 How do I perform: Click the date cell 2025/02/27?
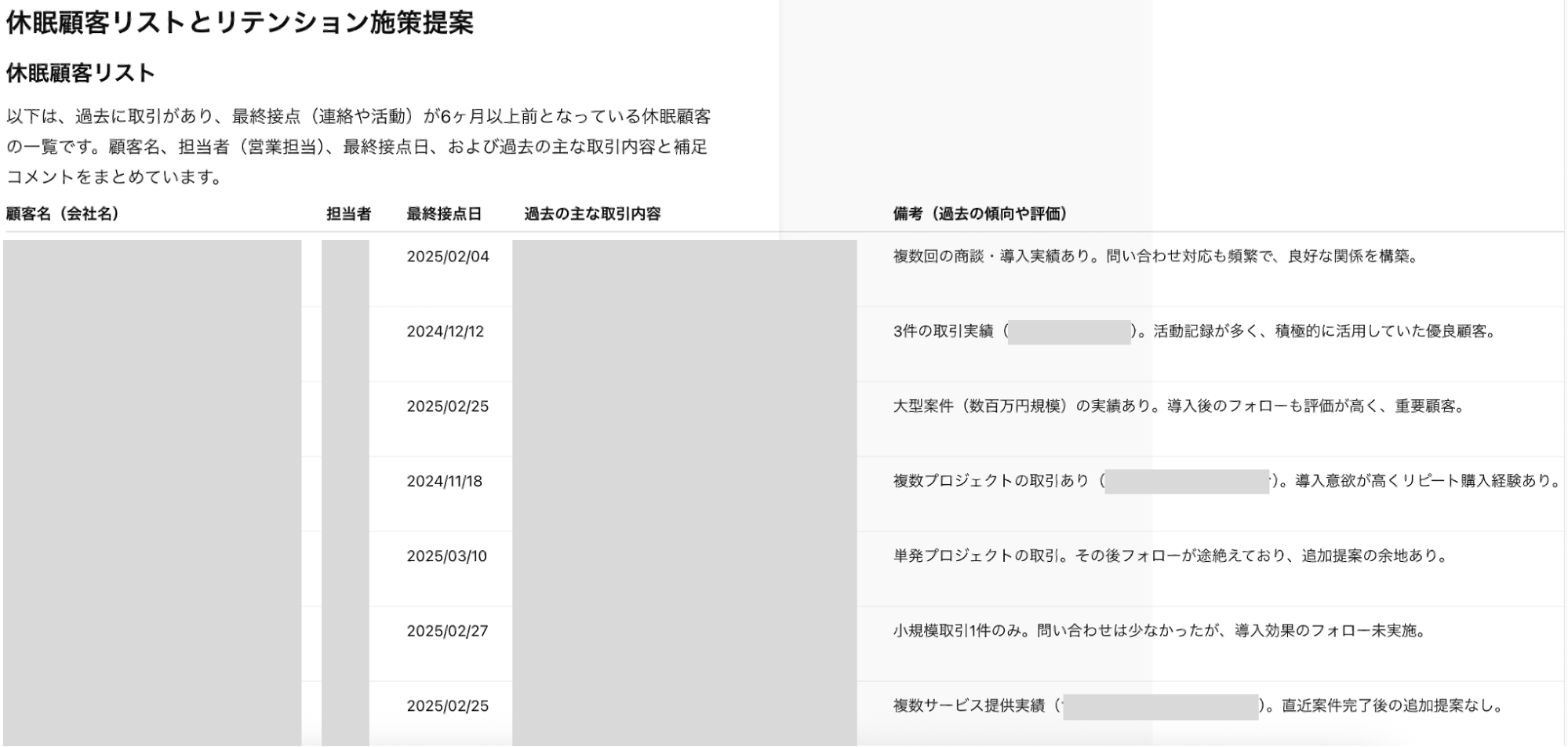447,631
